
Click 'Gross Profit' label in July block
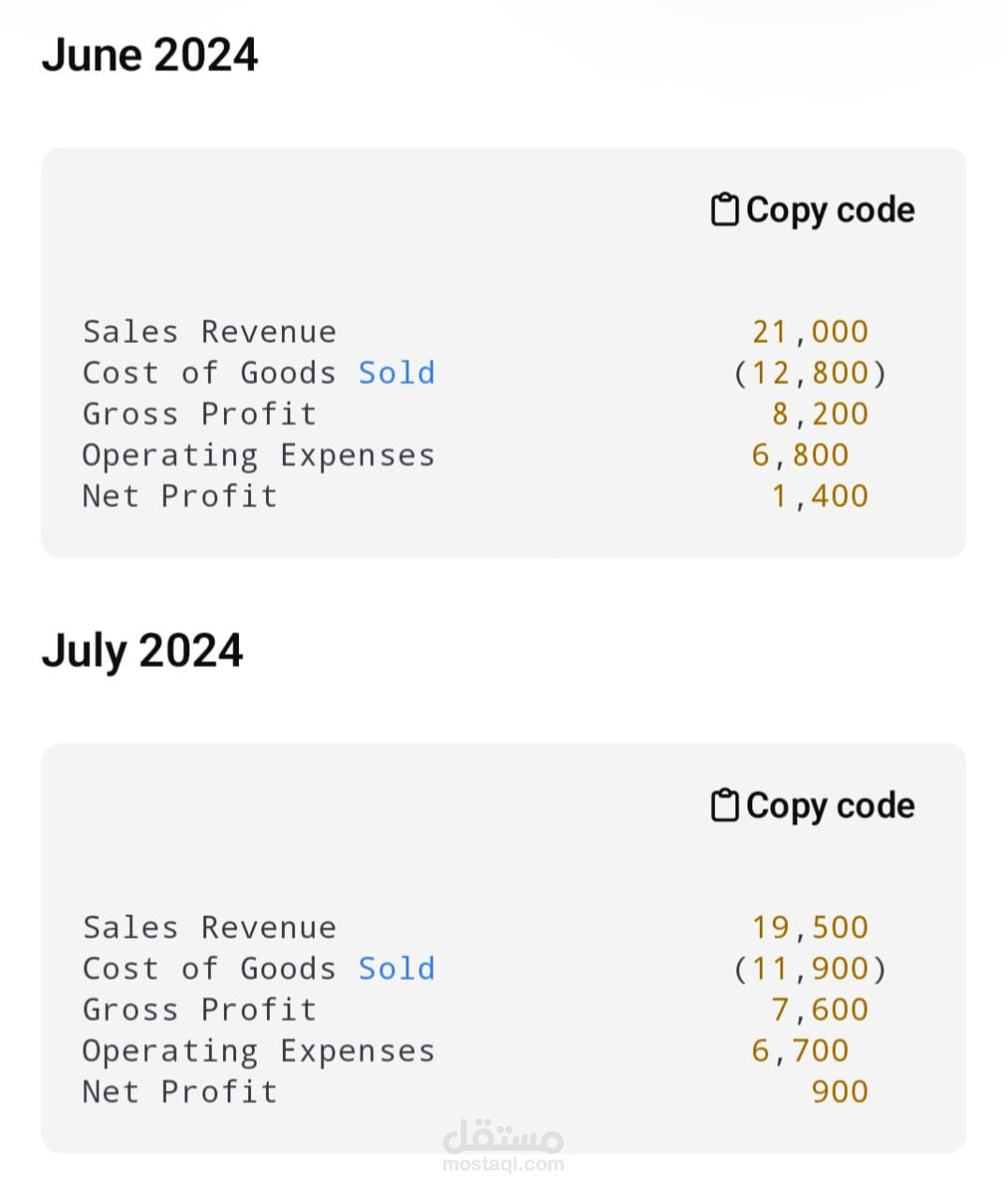pos(200,1010)
